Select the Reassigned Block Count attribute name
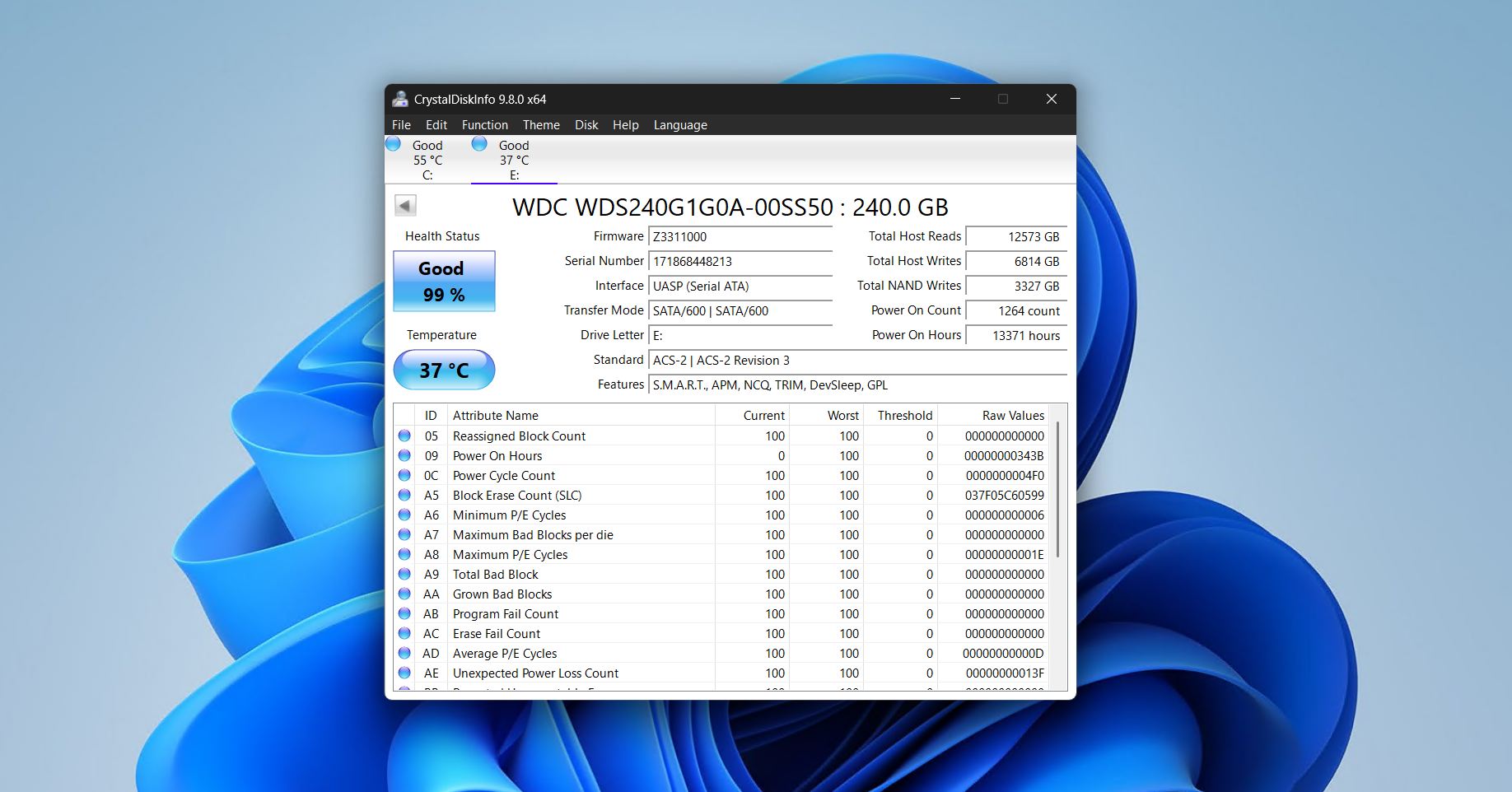Screen dimensions: 1512x792 519,436
